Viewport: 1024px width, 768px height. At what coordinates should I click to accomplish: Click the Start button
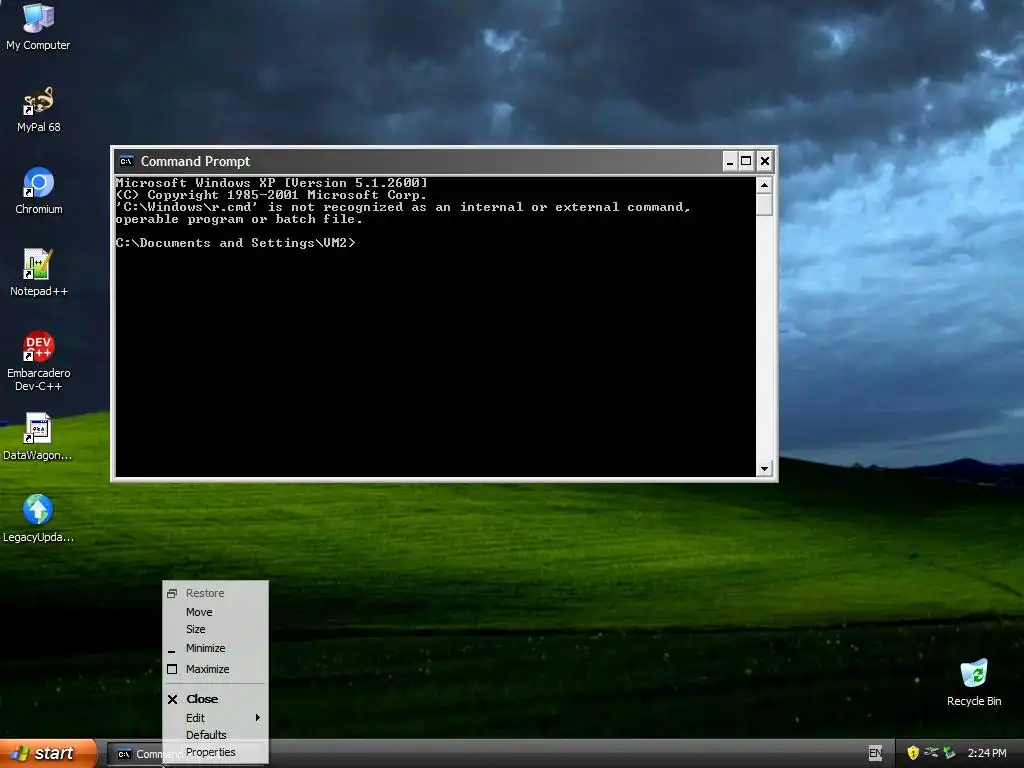pyautogui.click(x=48, y=753)
